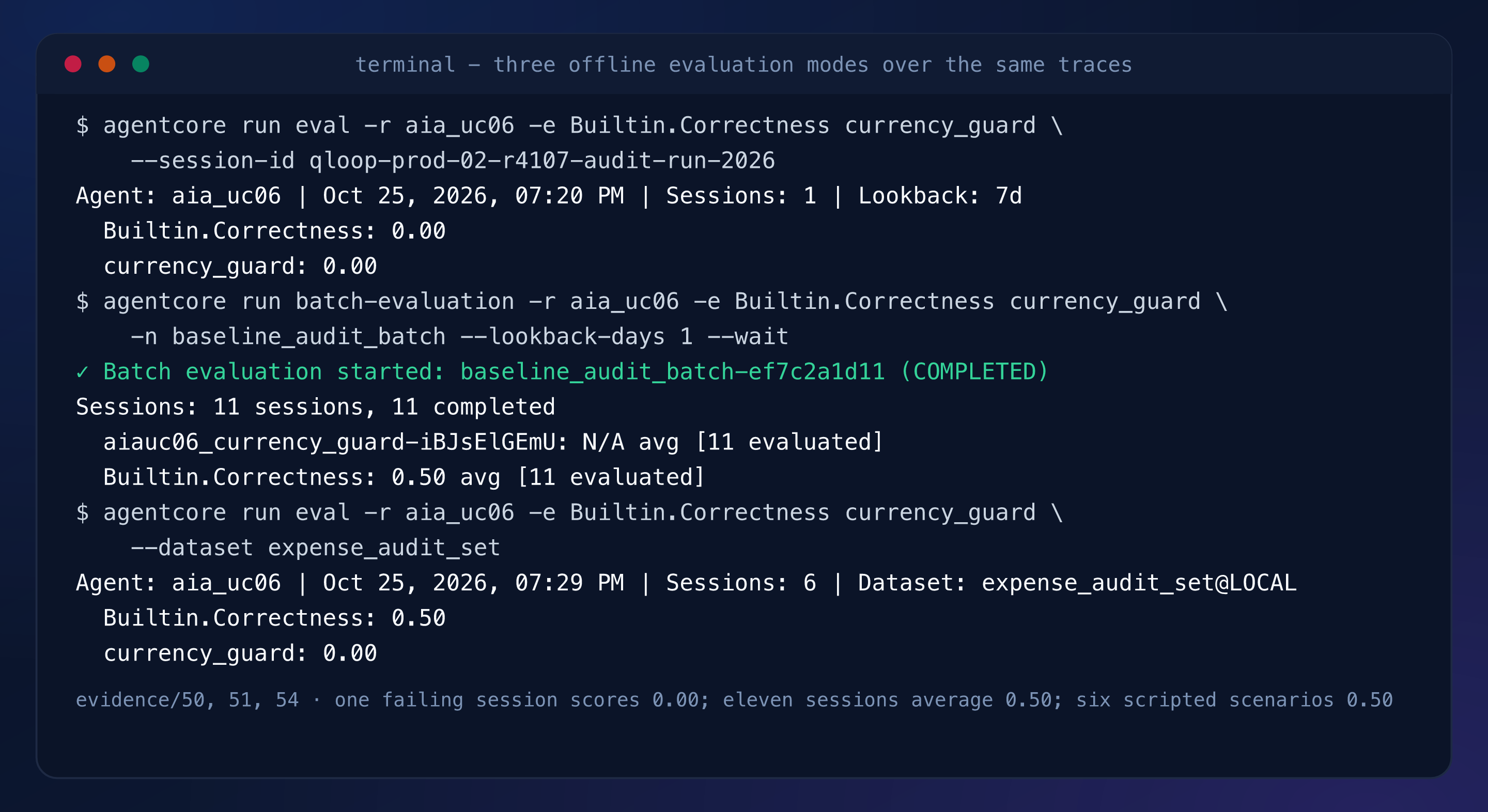Click the evidence/50, 51, 54 caption
Viewport: 1488px width, 812px height.
(734, 700)
